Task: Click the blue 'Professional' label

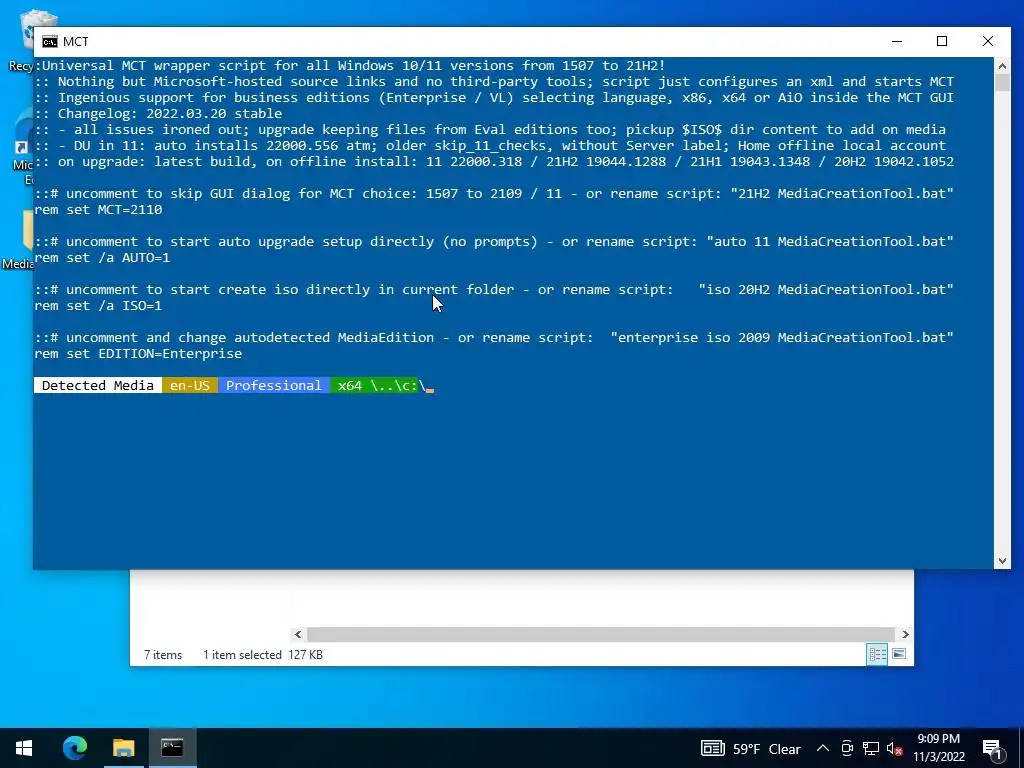Action: [274, 385]
